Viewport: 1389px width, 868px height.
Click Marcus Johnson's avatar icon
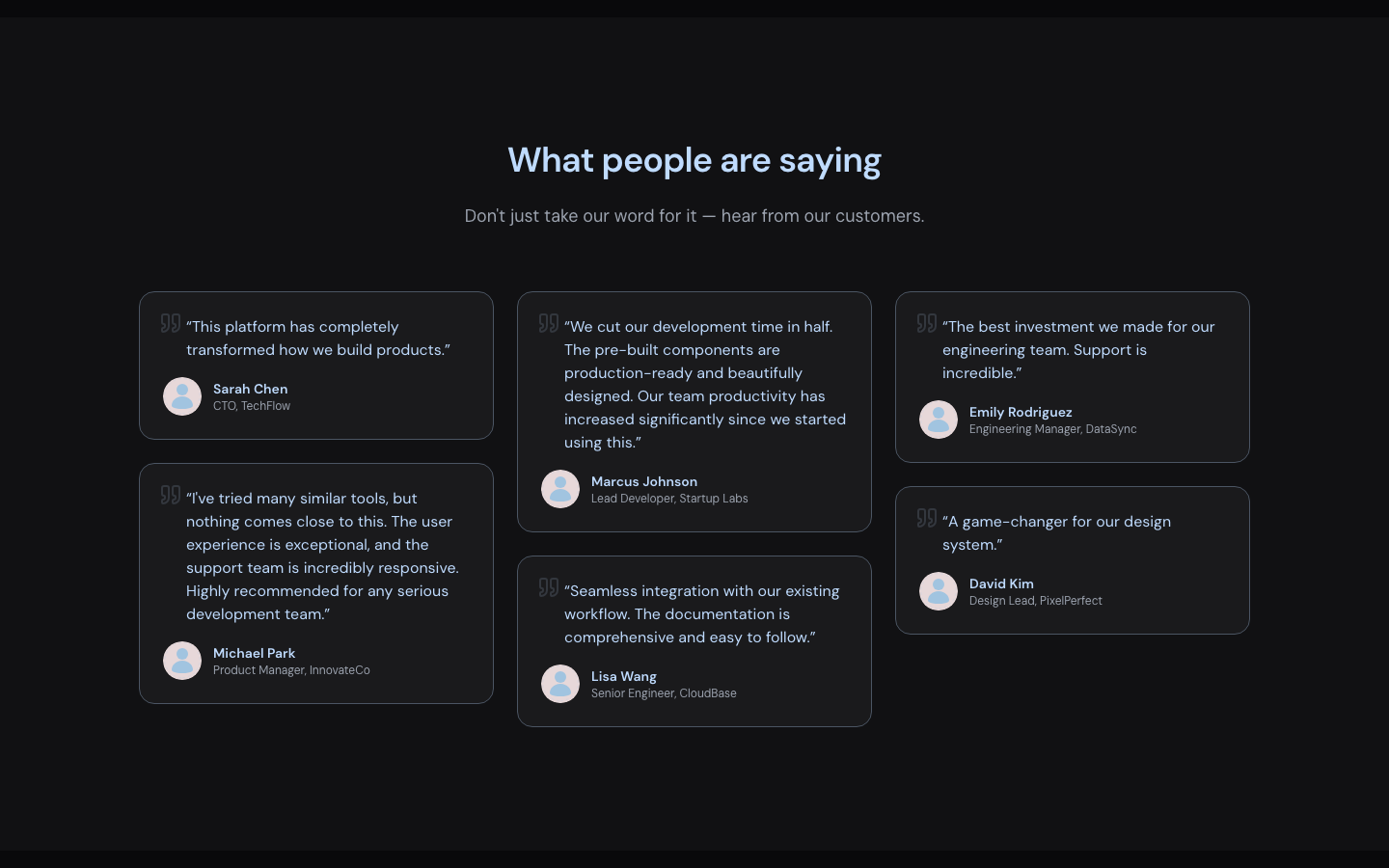coord(560,489)
